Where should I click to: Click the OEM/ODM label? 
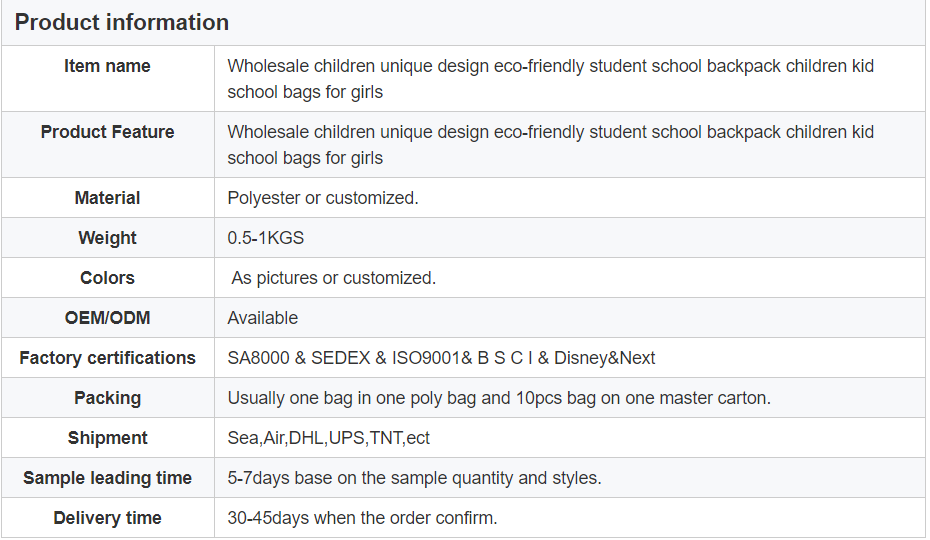point(107,317)
